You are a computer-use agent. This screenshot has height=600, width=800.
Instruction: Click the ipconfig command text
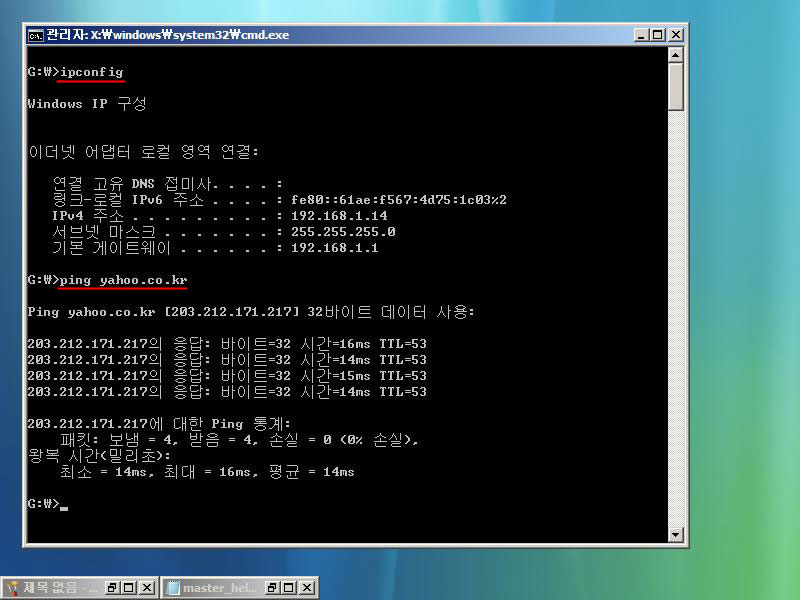(91, 72)
